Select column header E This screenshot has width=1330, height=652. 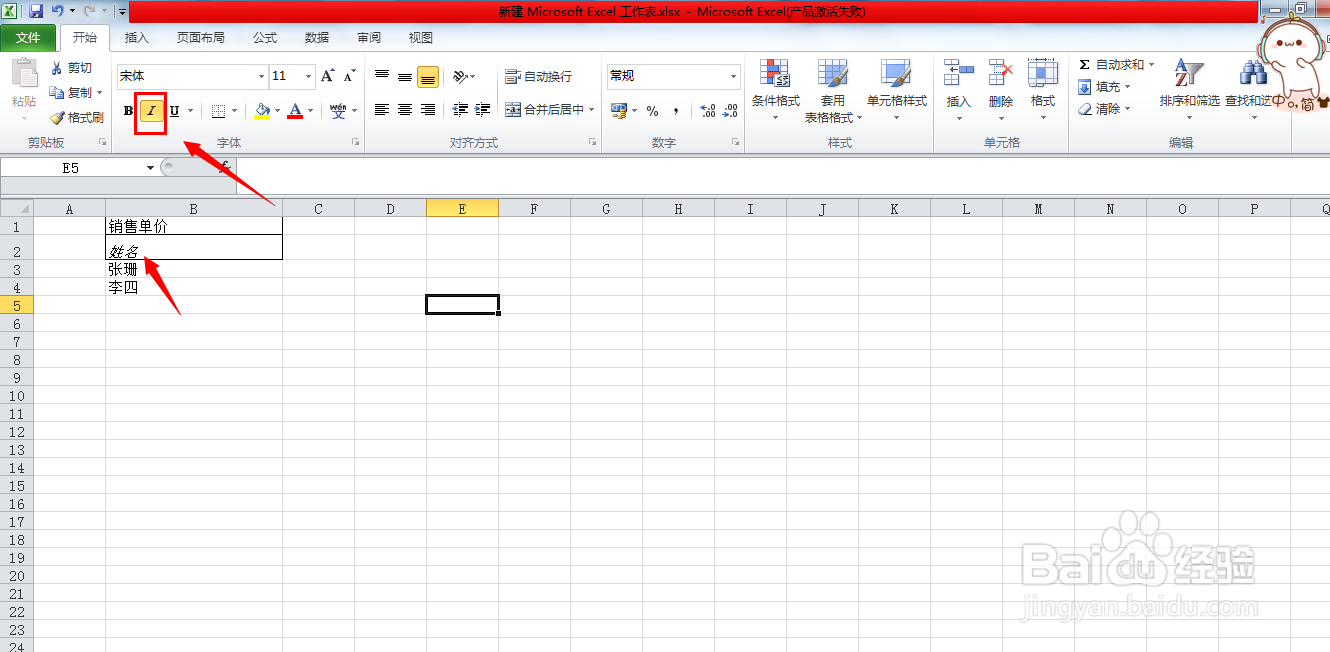pos(462,209)
